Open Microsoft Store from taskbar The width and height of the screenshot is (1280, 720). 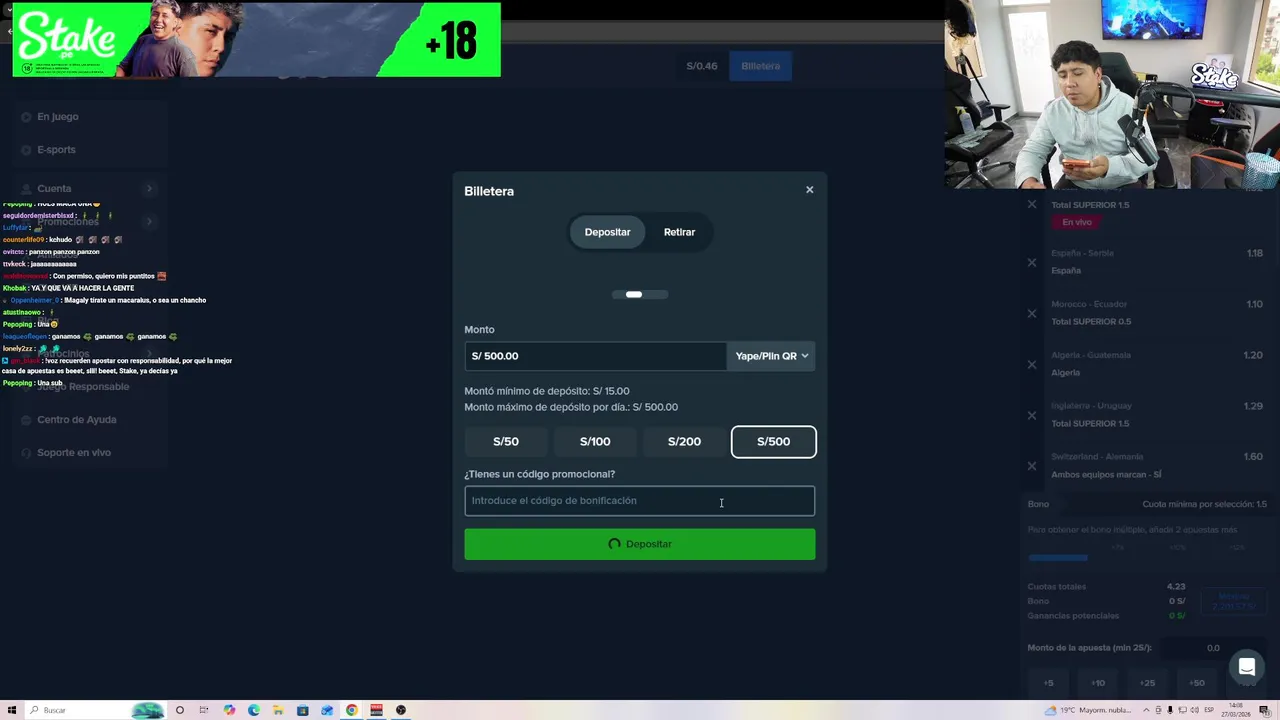pos(303,710)
